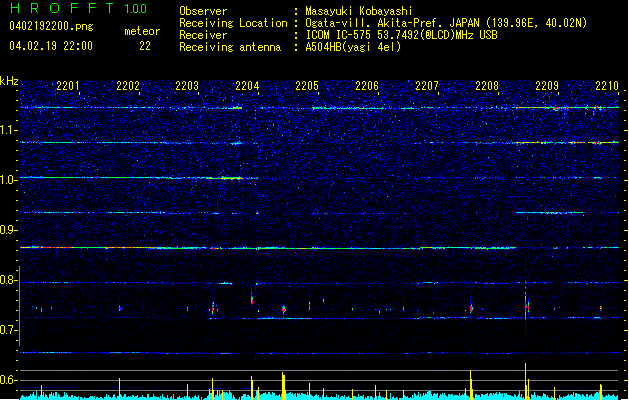Click the tallest yellow spike in the power graph
Image resolution: width=629 pixels, height=400 pixels.
(525, 381)
